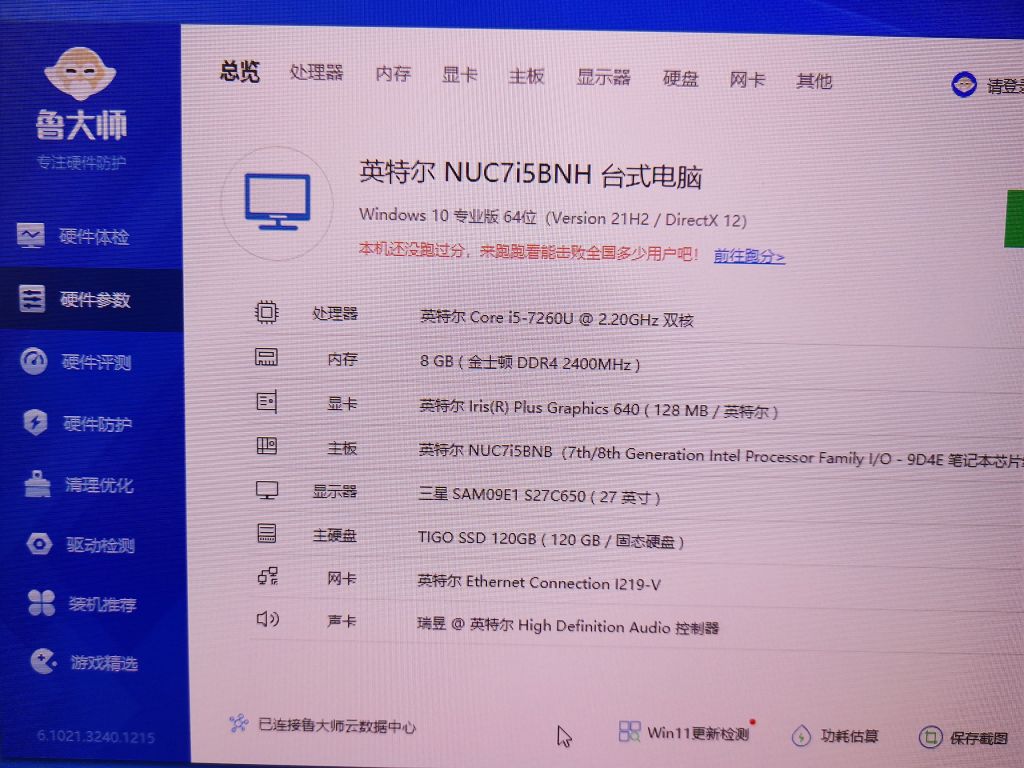Click the 显示器 monitor row icon

pyautogui.click(x=266, y=490)
